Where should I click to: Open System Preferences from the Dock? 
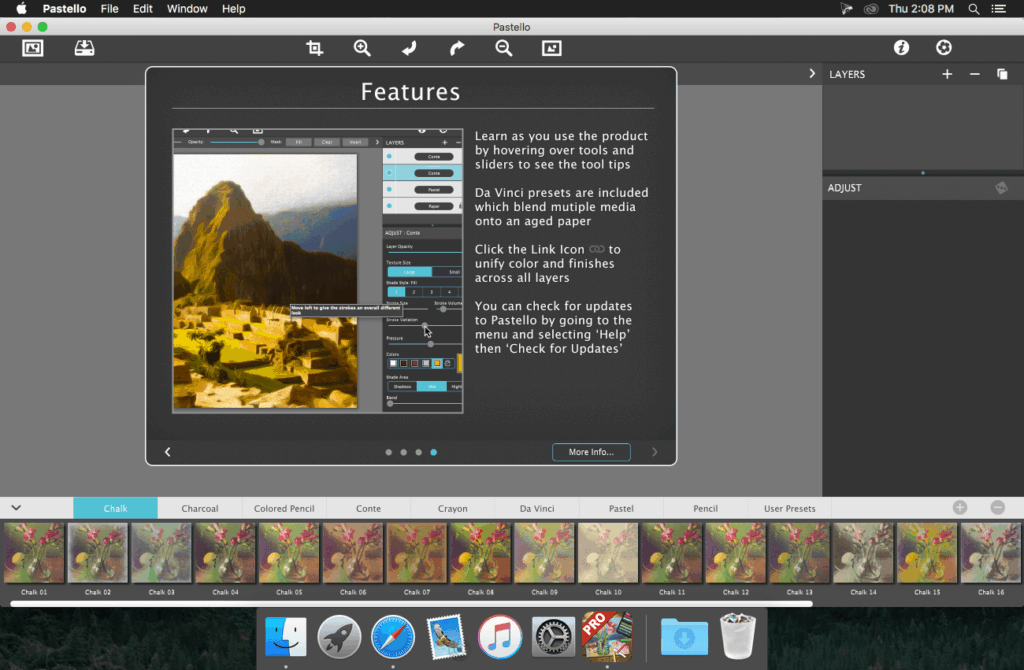pos(553,636)
